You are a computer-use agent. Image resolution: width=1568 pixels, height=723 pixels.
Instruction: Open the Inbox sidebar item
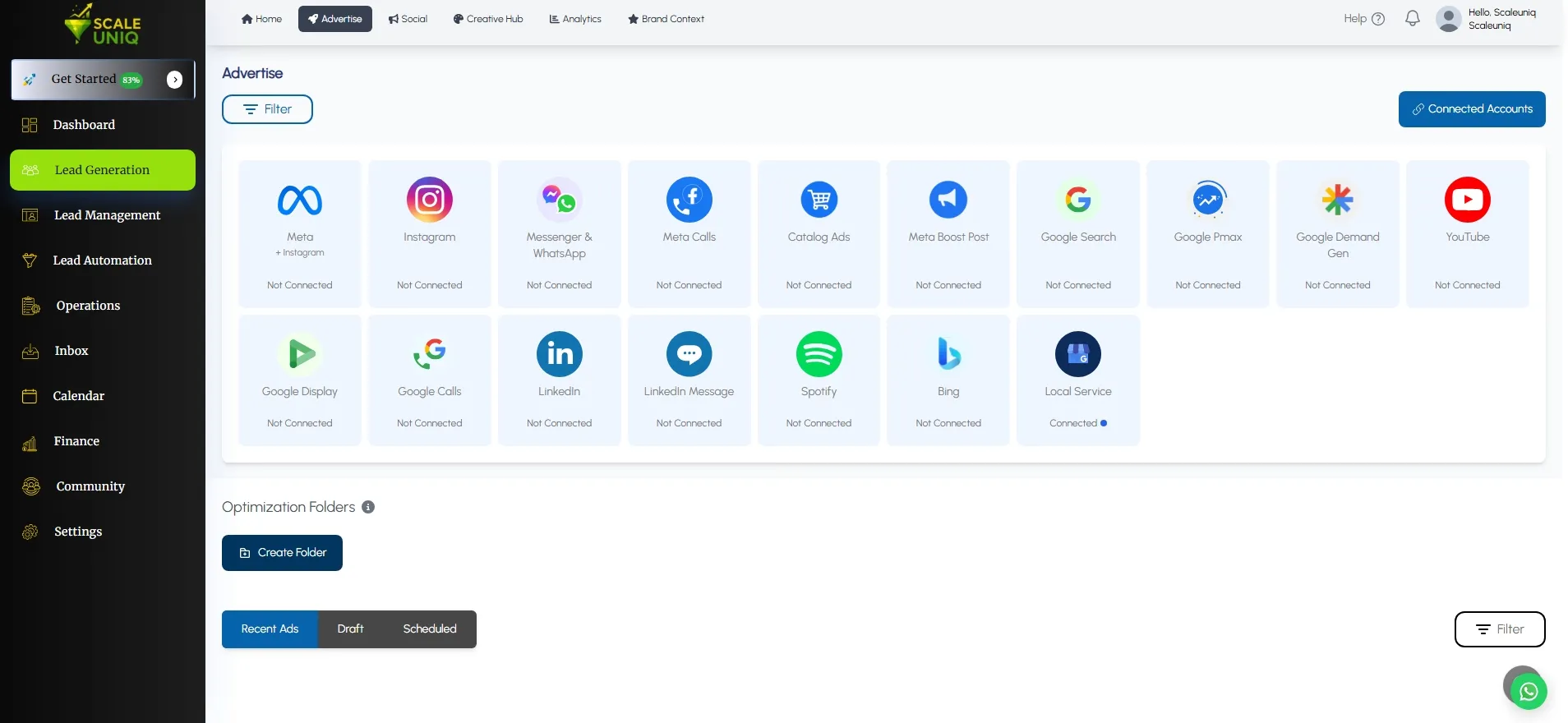[x=103, y=351]
